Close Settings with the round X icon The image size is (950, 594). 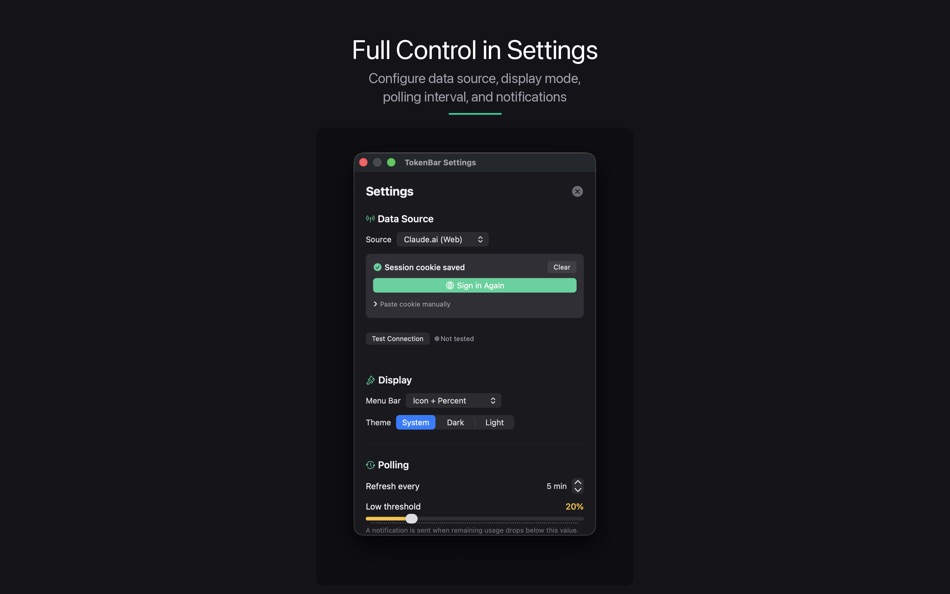pos(577,192)
